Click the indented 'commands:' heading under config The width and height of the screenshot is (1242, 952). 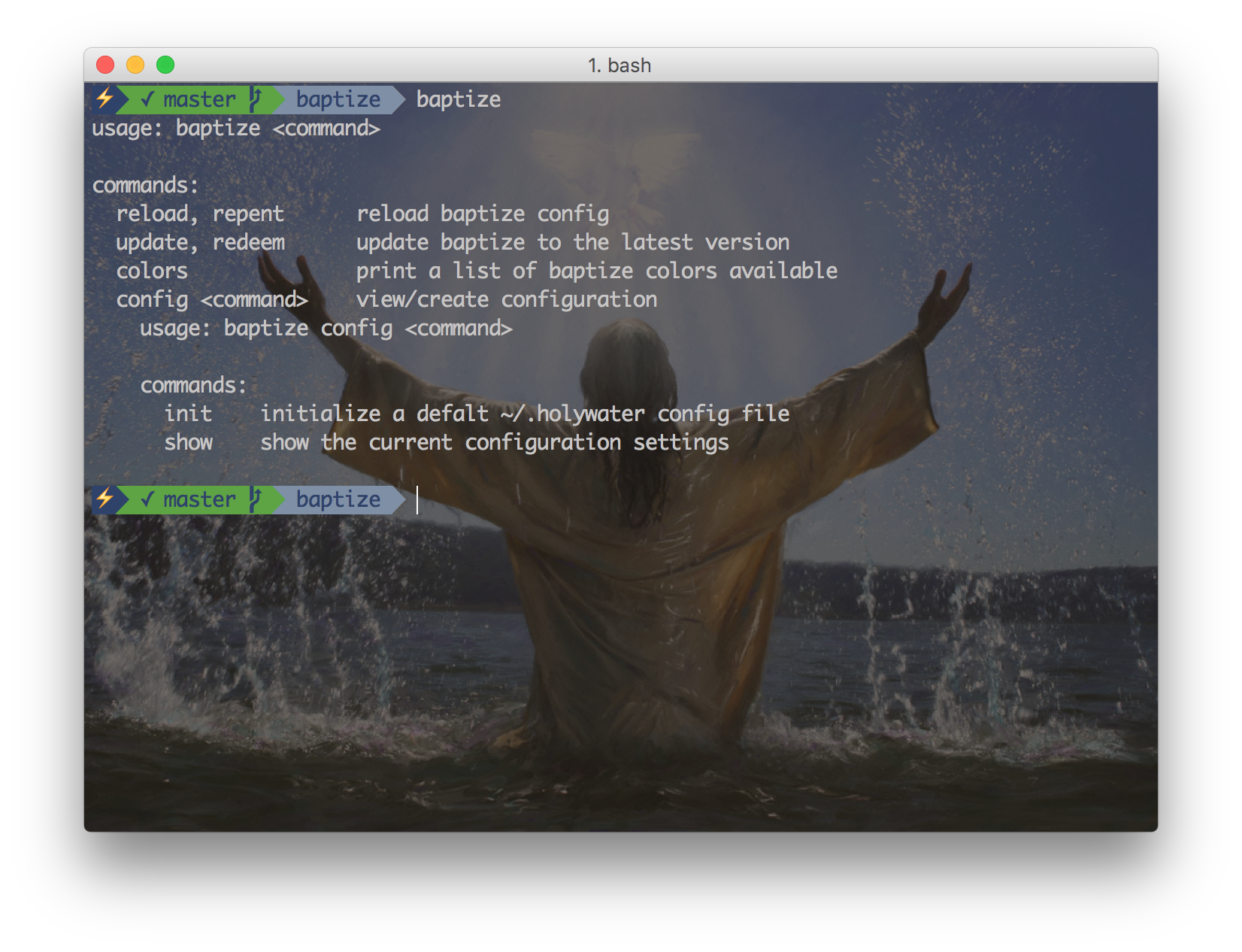[x=193, y=385]
